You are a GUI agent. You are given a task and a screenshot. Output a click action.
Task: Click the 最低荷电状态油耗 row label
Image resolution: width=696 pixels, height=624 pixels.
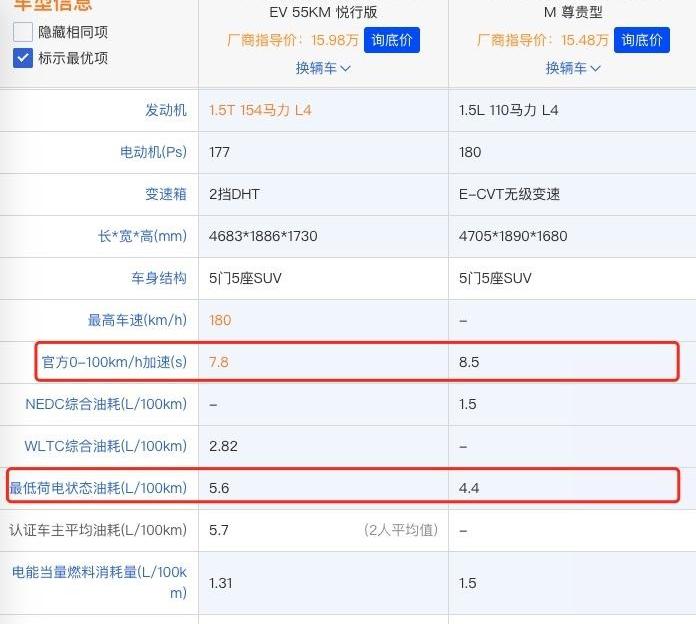click(98, 488)
